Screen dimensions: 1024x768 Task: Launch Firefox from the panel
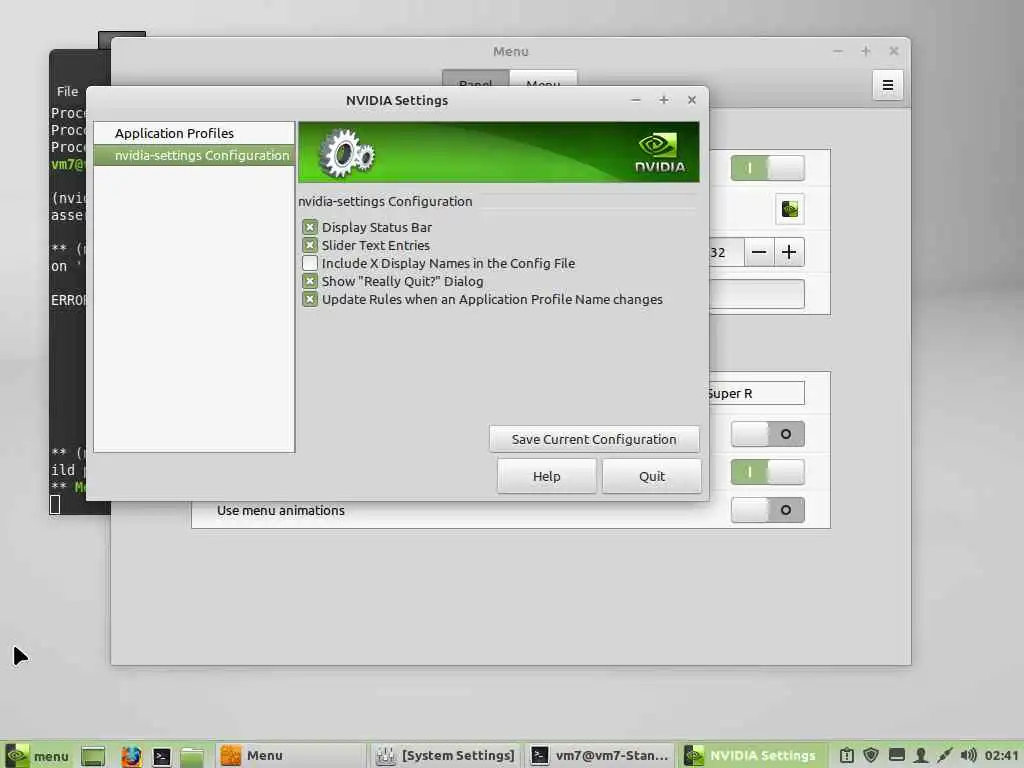(131, 756)
